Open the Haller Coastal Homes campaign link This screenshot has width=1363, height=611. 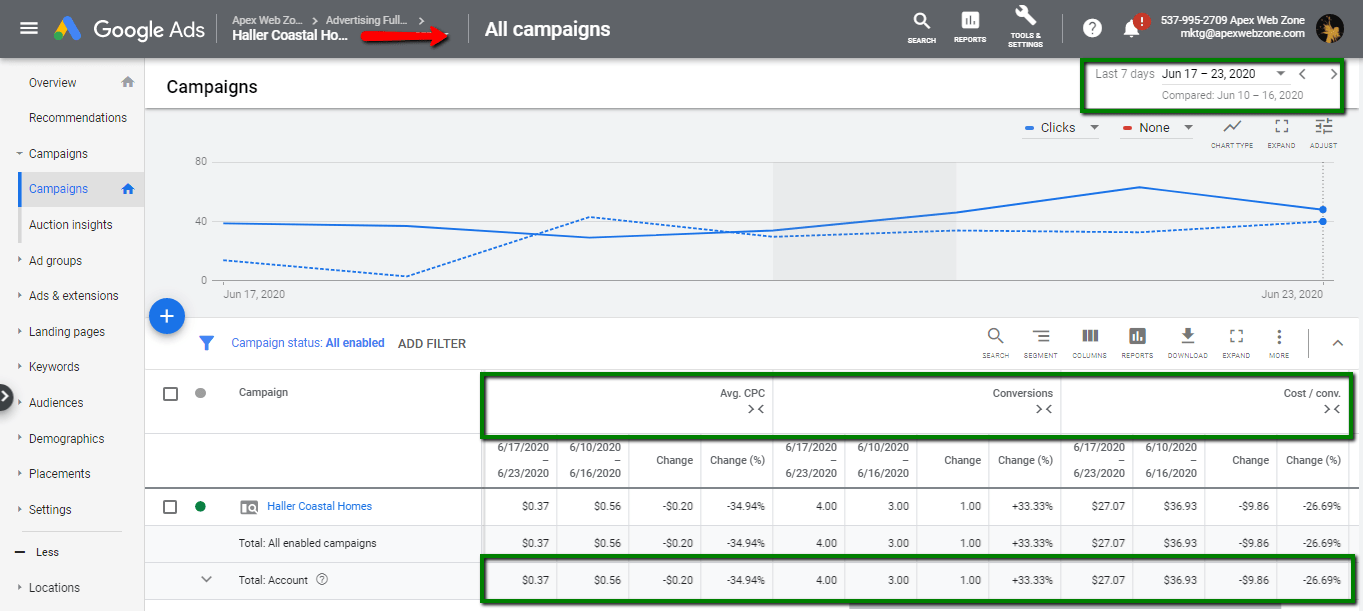[319, 507]
